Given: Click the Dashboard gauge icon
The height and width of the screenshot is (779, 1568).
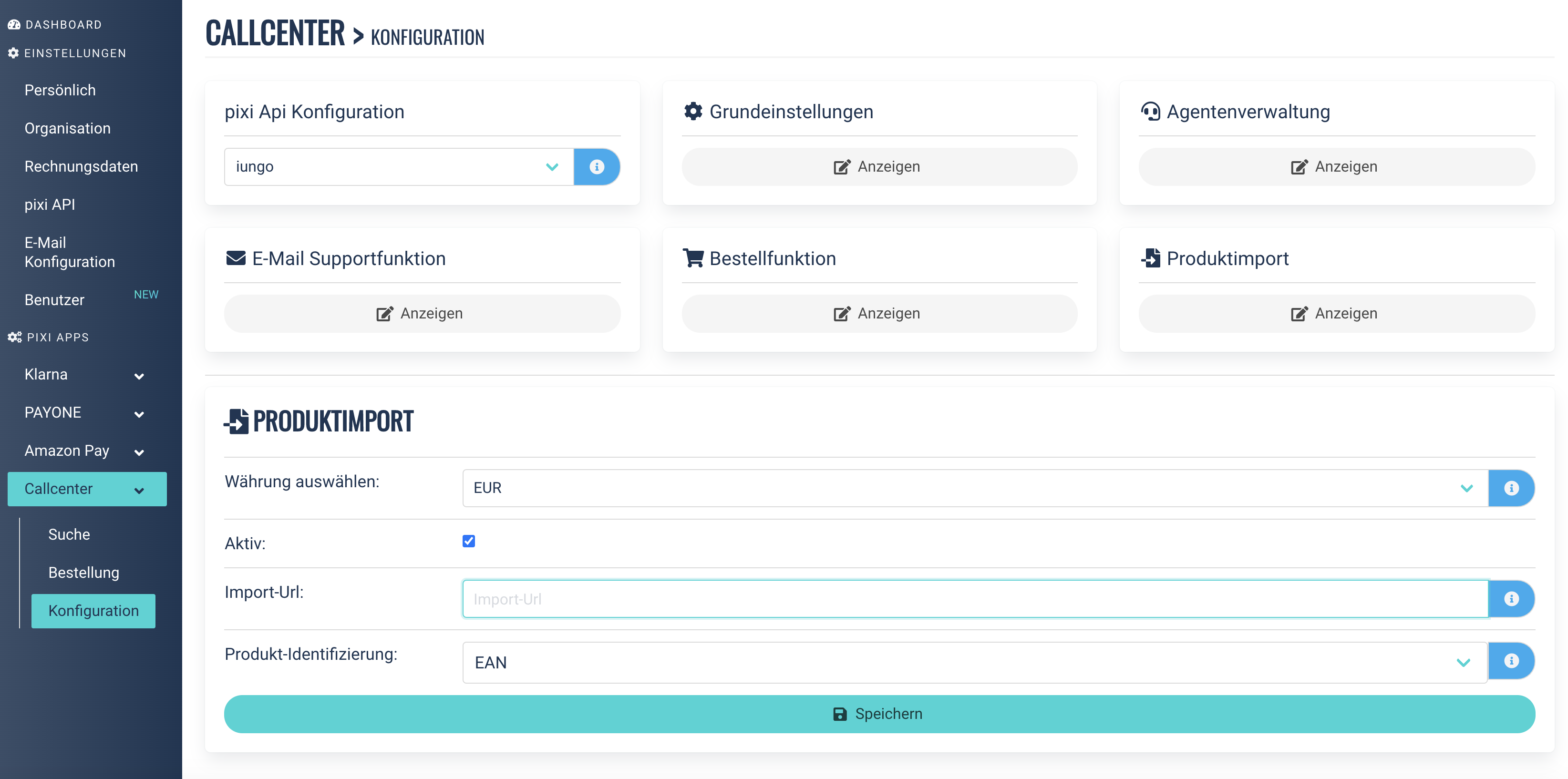Looking at the screenshot, I should [14, 24].
